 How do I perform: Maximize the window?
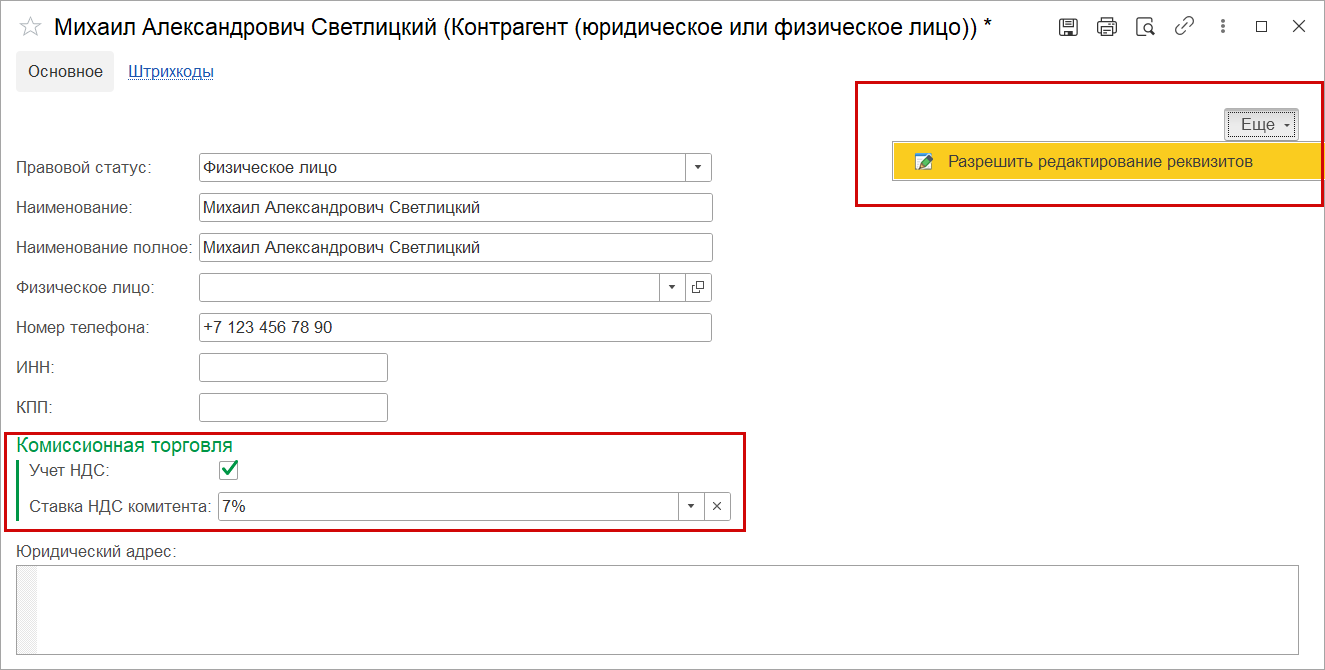tap(1261, 27)
